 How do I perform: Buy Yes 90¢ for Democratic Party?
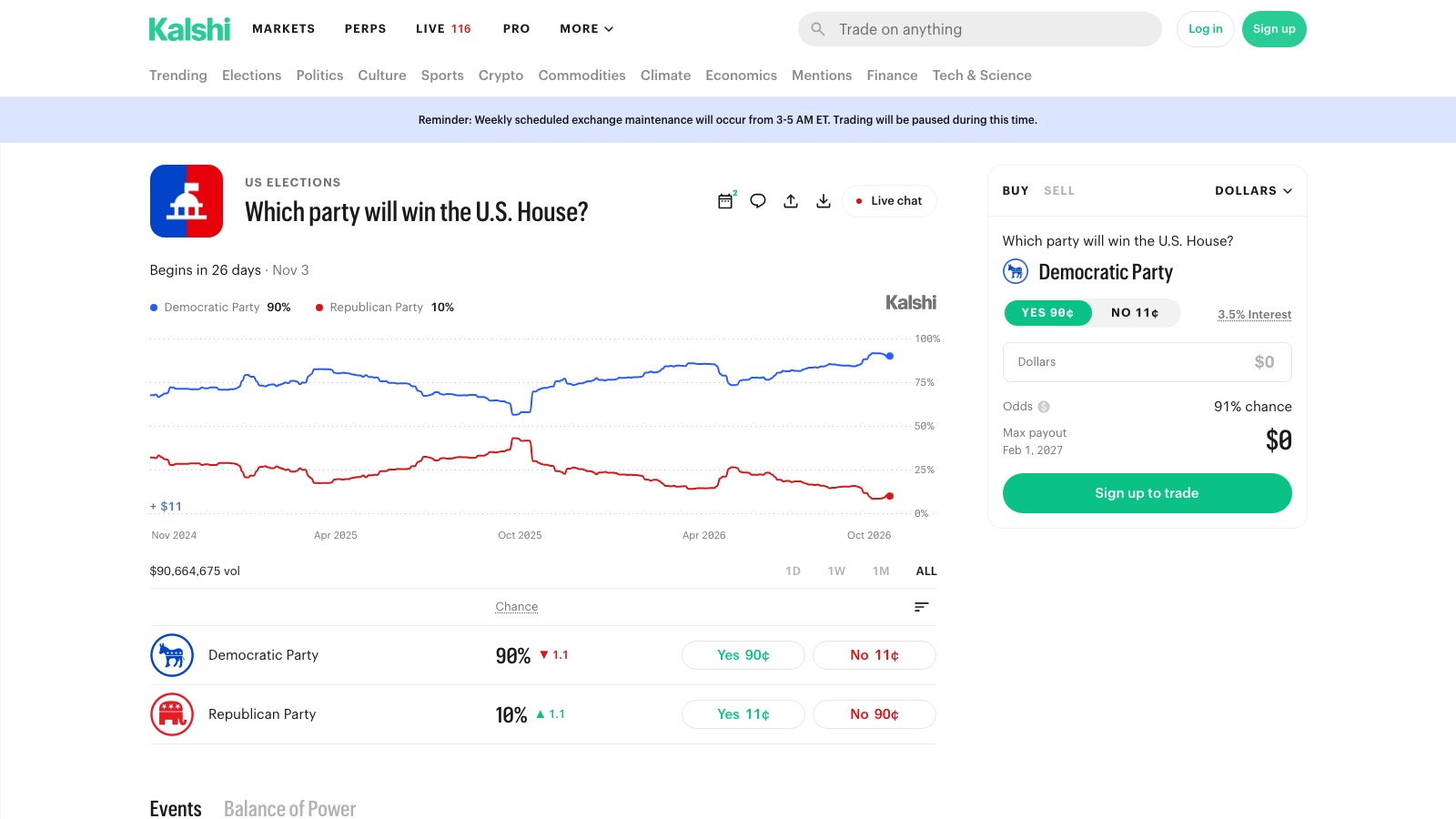743,655
